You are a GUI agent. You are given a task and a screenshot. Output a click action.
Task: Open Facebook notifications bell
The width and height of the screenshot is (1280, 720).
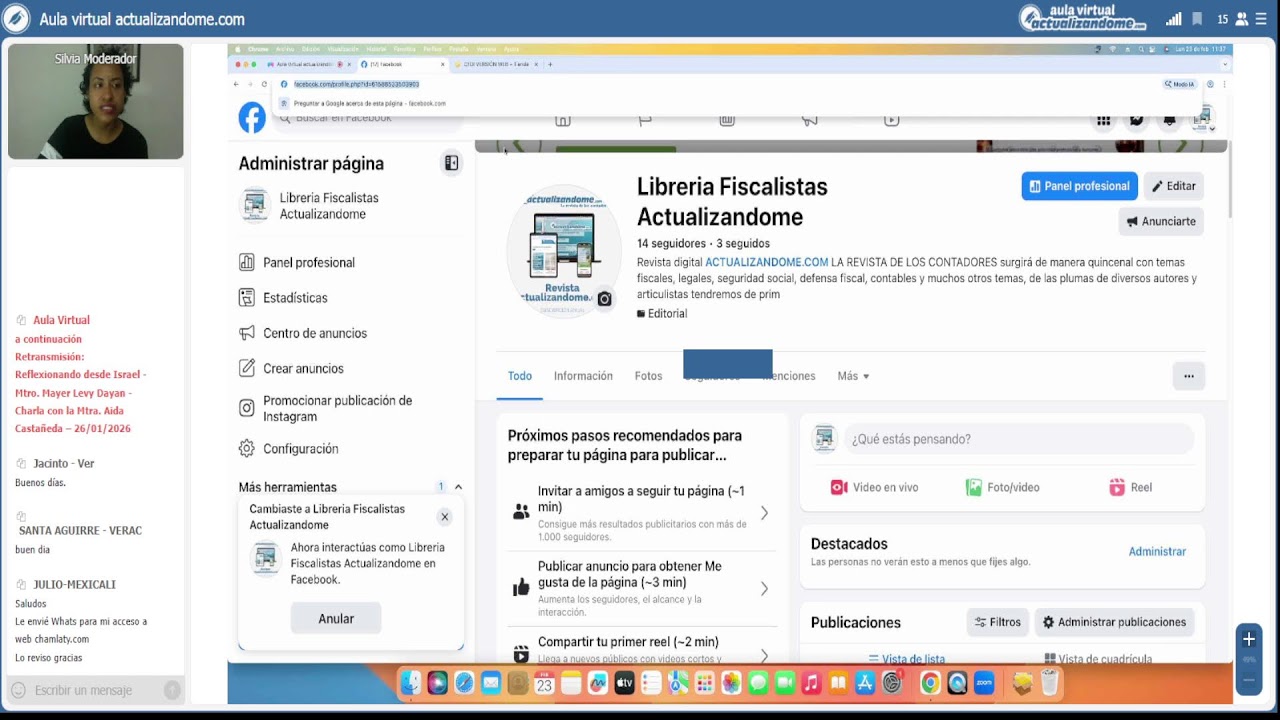[x=1169, y=120]
